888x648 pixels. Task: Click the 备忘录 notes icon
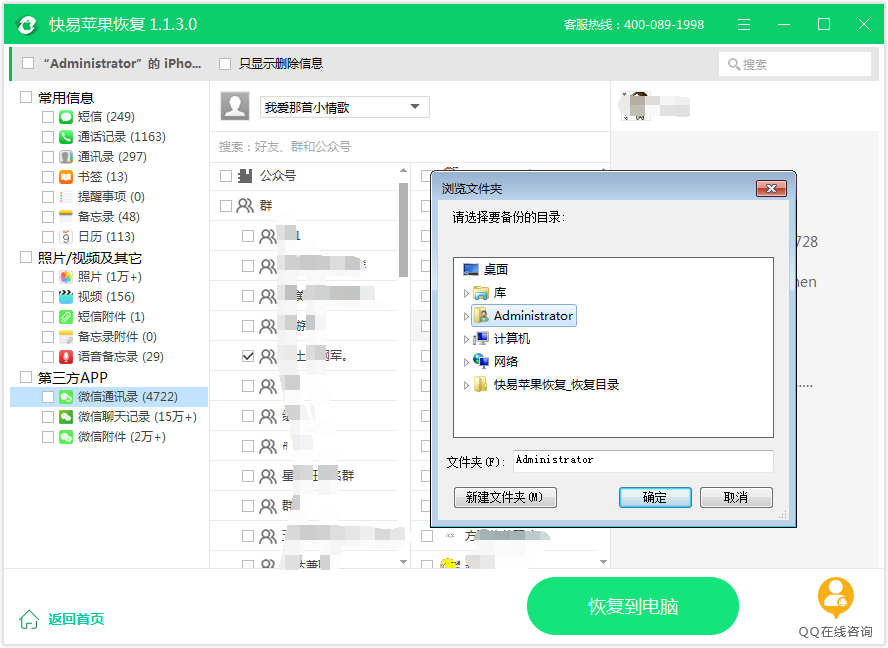pos(66,217)
